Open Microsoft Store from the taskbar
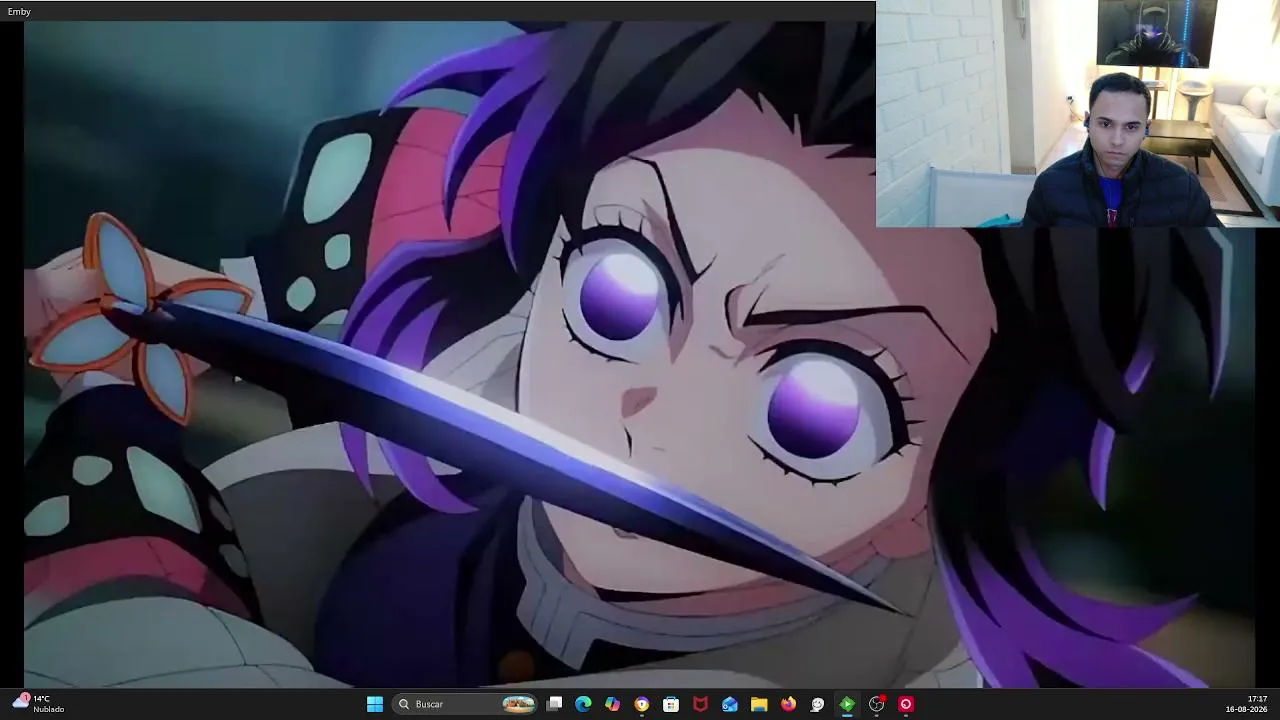The image size is (1280, 720). tap(671, 704)
